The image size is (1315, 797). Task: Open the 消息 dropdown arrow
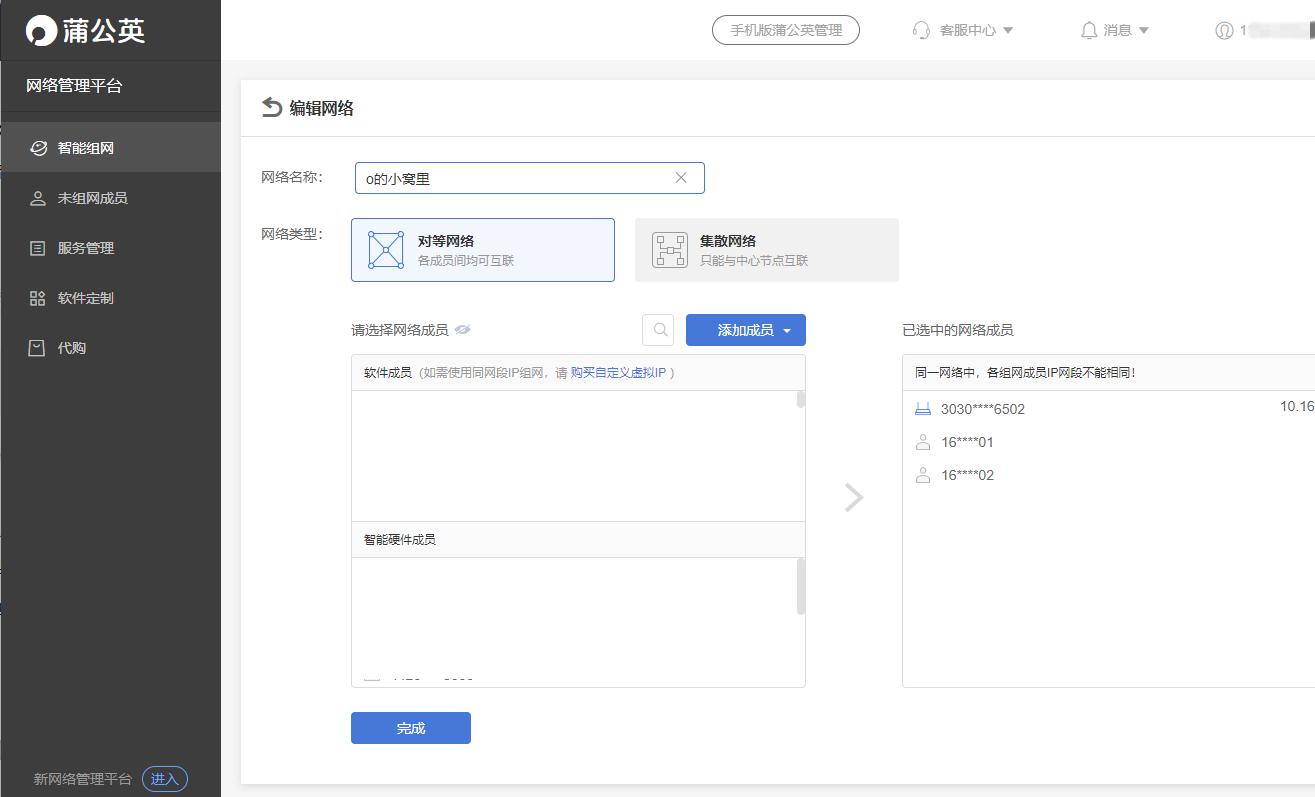1143,30
